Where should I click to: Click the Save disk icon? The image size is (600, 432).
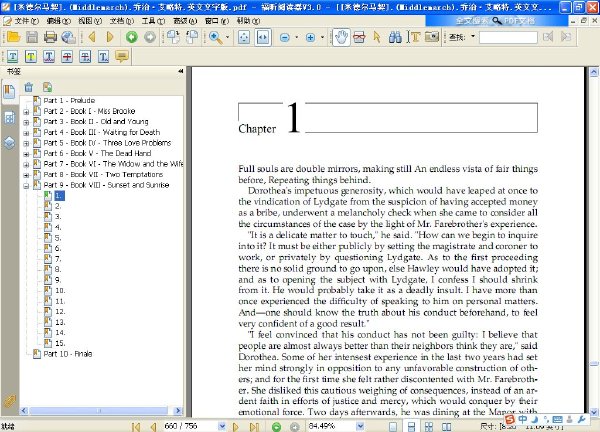pyautogui.click(x=32, y=37)
